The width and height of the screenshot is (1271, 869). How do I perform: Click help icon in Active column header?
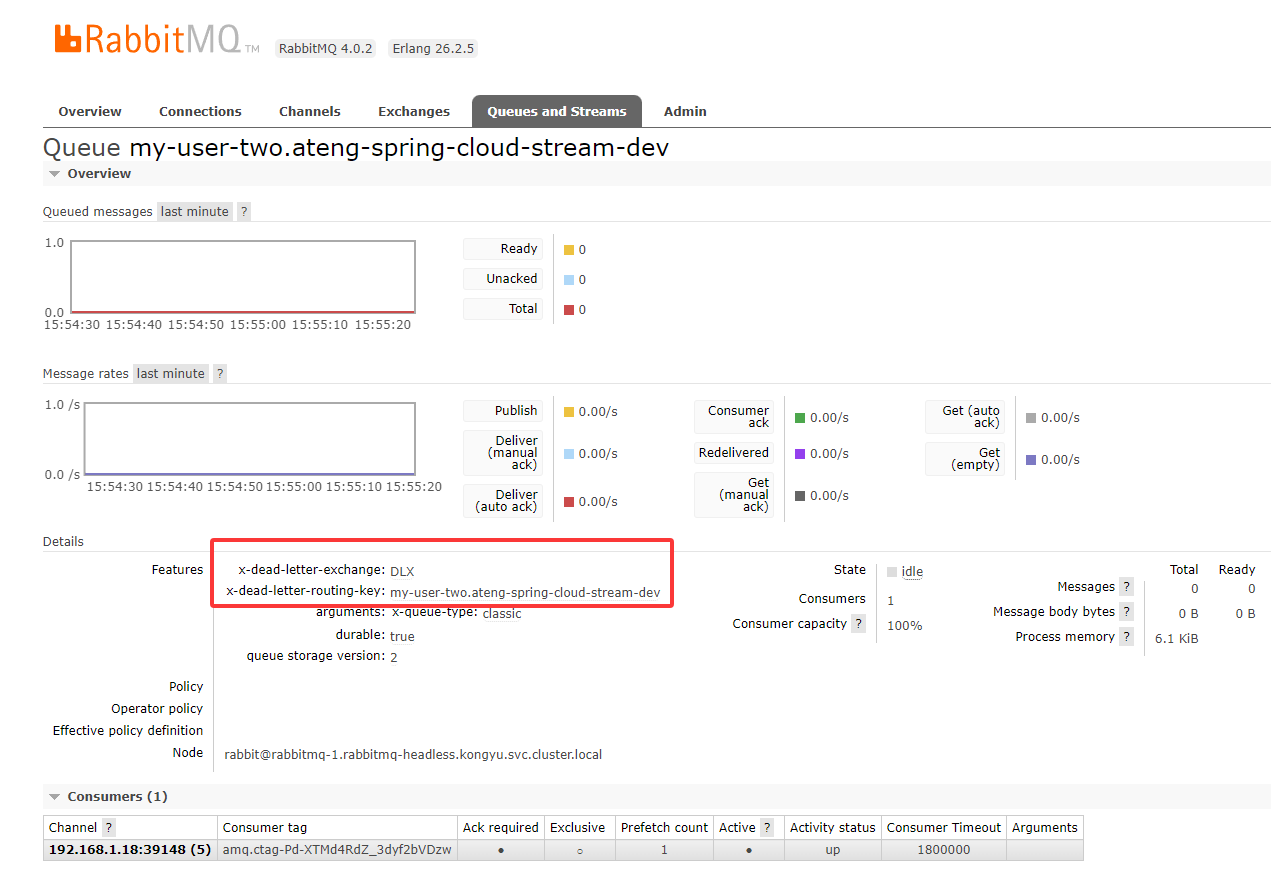pyautogui.click(x=767, y=828)
